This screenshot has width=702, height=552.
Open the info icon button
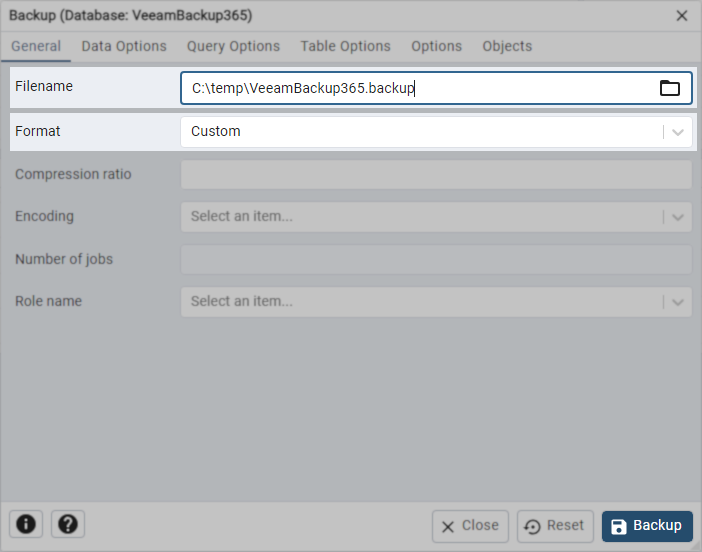(26, 524)
